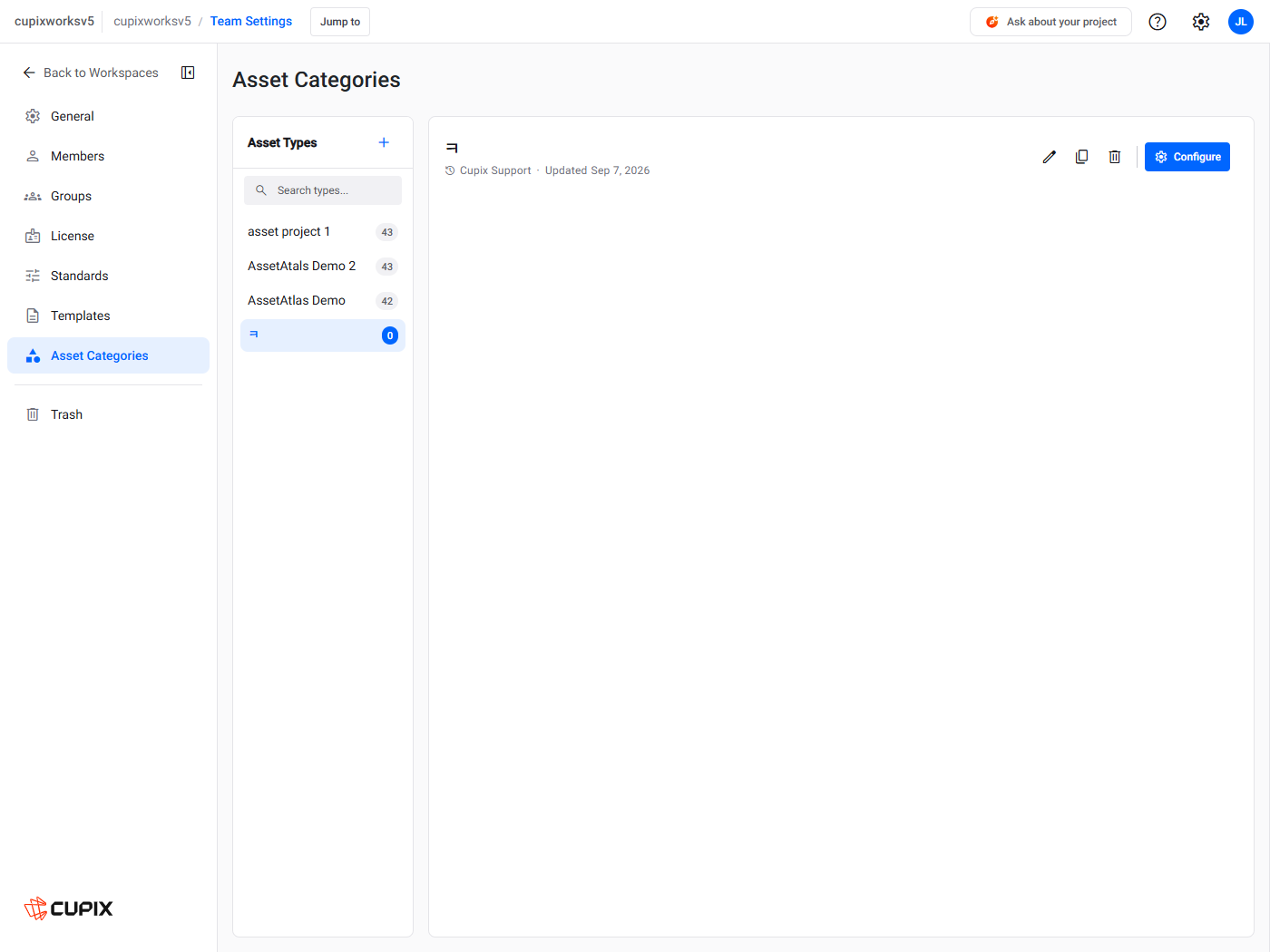Click the cupixworksv5 bold workspace name
This screenshot has width=1270, height=952.
coord(54,21)
